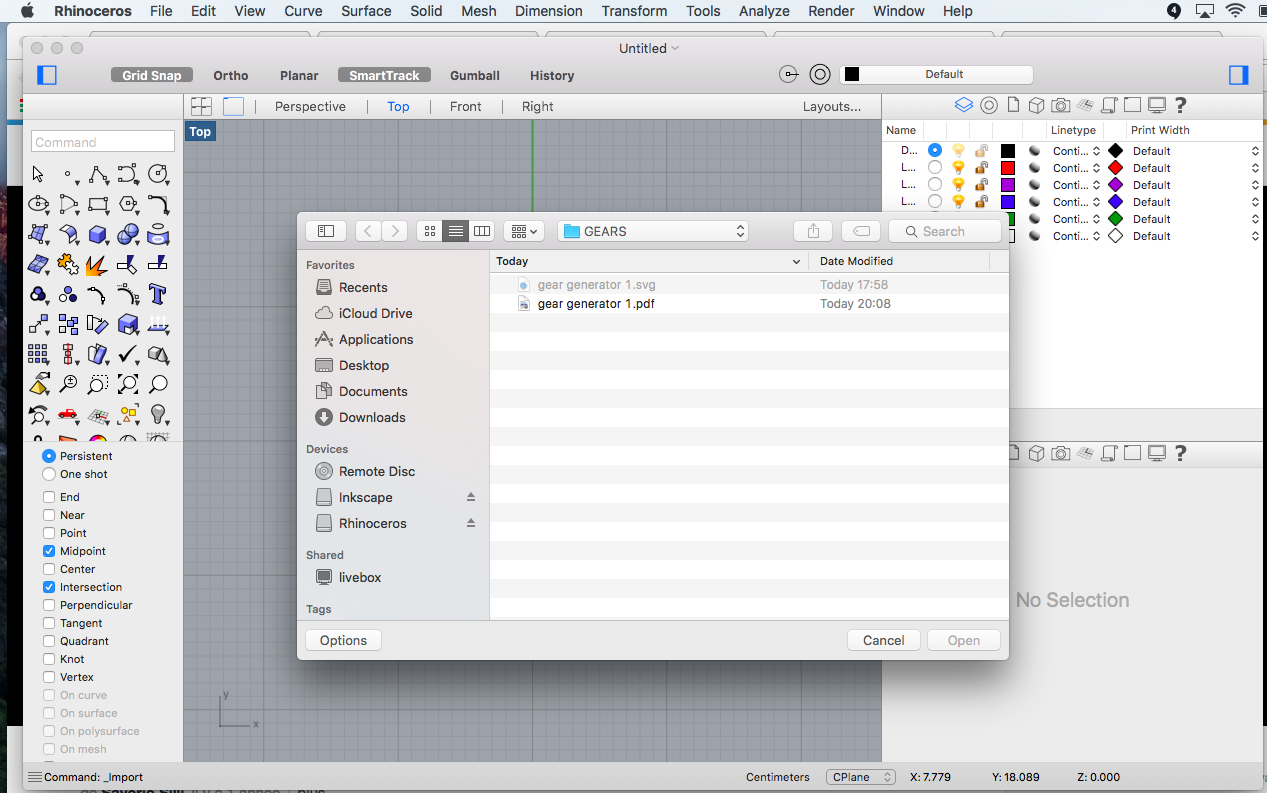Open the Curve menu
The height and width of the screenshot is (793, 1267).
click(x=303, y=11)
